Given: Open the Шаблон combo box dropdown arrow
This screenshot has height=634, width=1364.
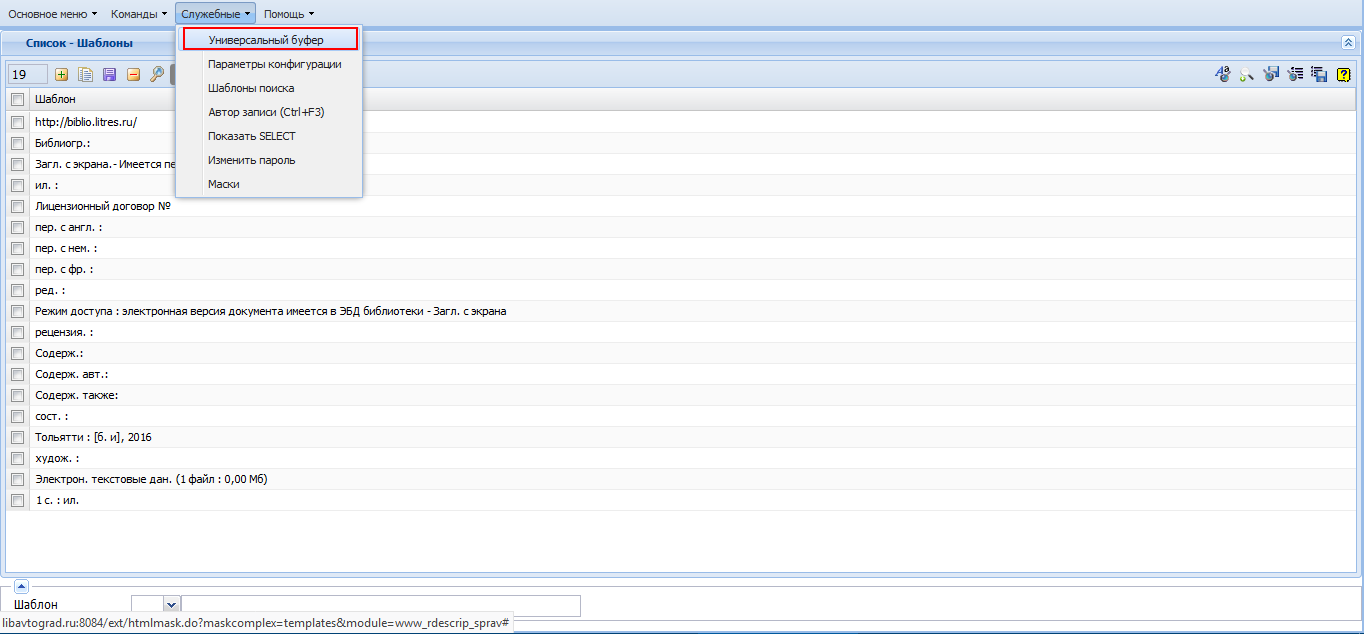Looking at the screenshot, I should click(x=171, y=604).
